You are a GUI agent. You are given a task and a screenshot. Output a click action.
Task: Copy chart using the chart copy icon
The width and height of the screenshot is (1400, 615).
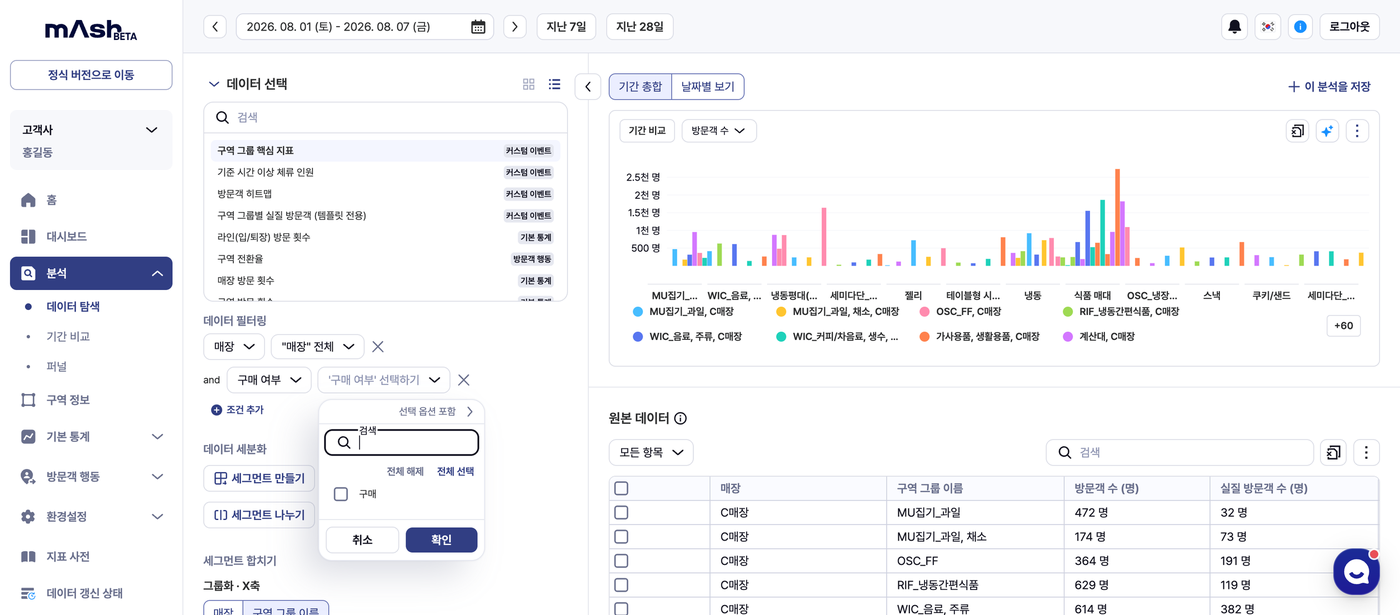(1297, 131)
